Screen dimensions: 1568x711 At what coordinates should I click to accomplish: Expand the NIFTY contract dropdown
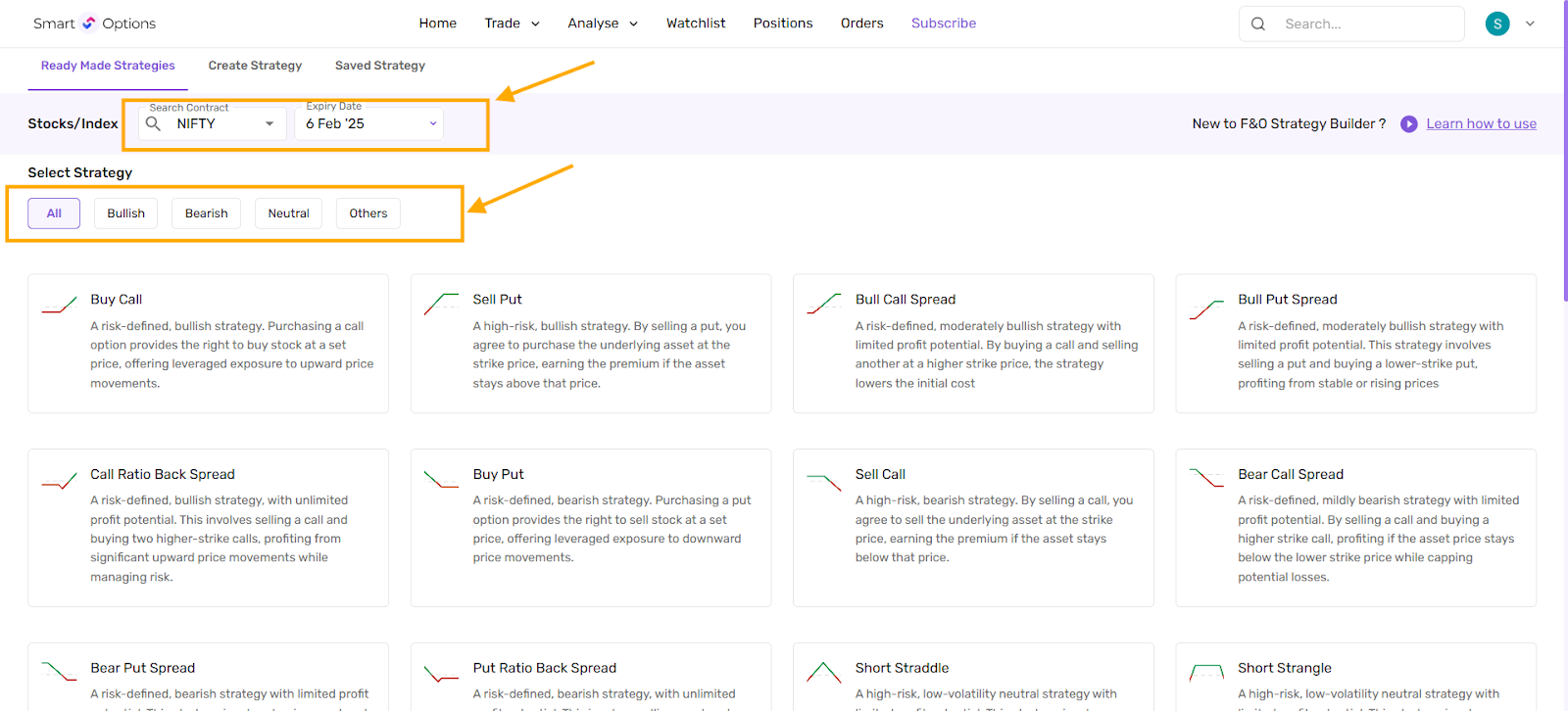(x=269, y=124)
